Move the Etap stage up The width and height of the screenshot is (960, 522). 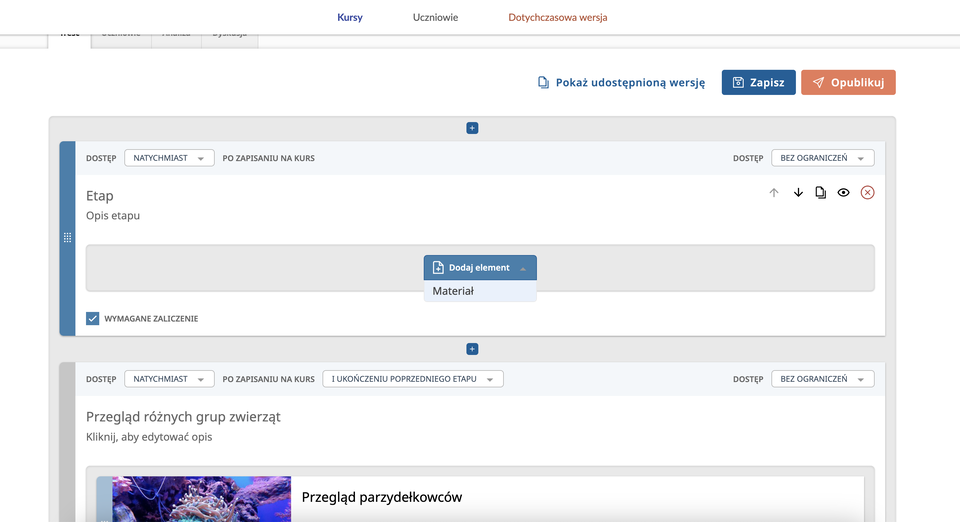point(773,193)
